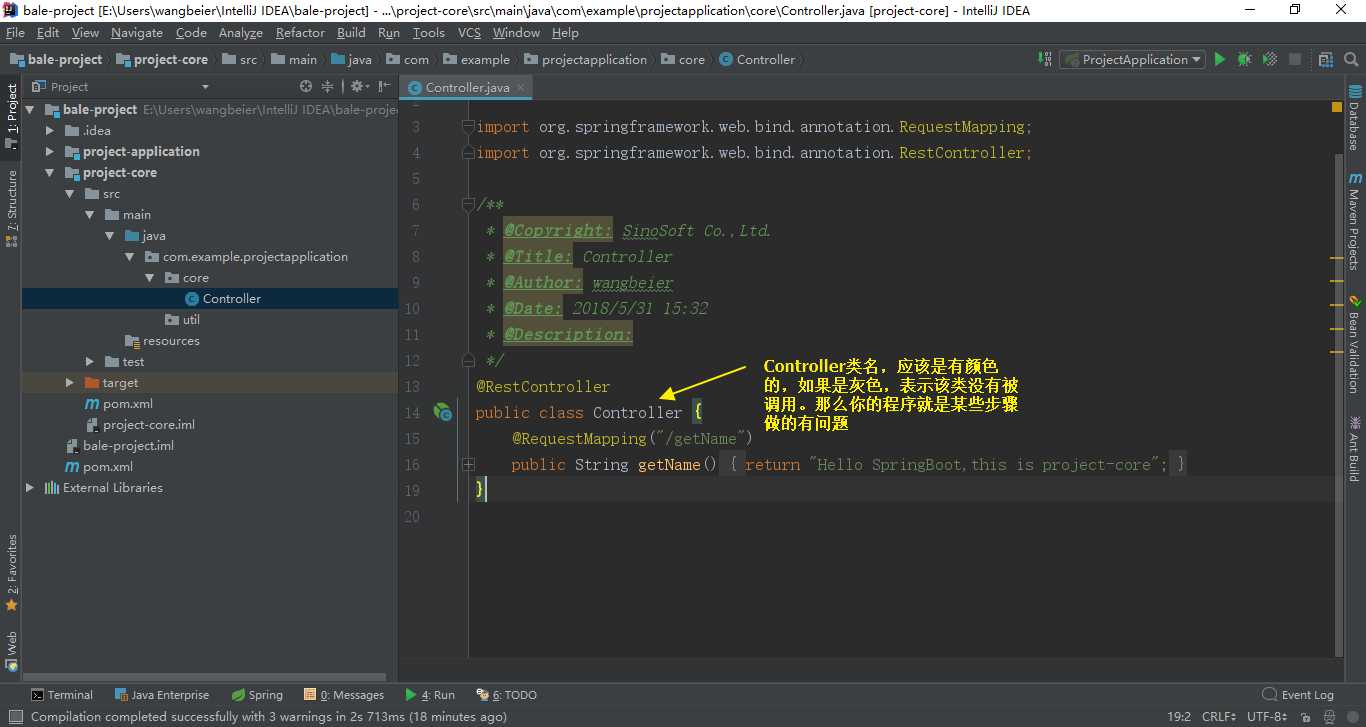Click Scroll from Source target icon
The image size is (1366, 727).
tap(306, 87)
